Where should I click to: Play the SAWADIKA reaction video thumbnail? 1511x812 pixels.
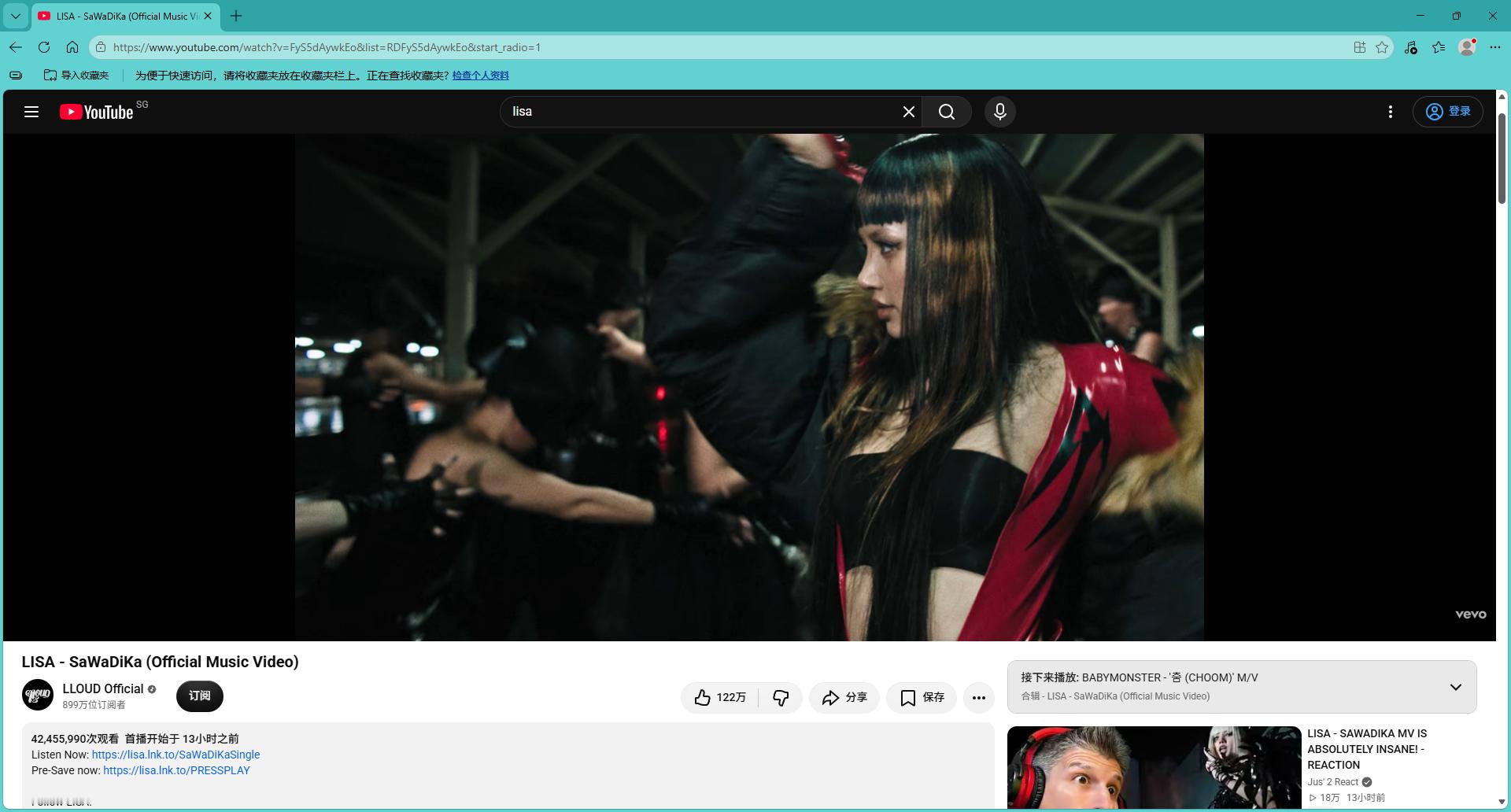click(1154, 768)
